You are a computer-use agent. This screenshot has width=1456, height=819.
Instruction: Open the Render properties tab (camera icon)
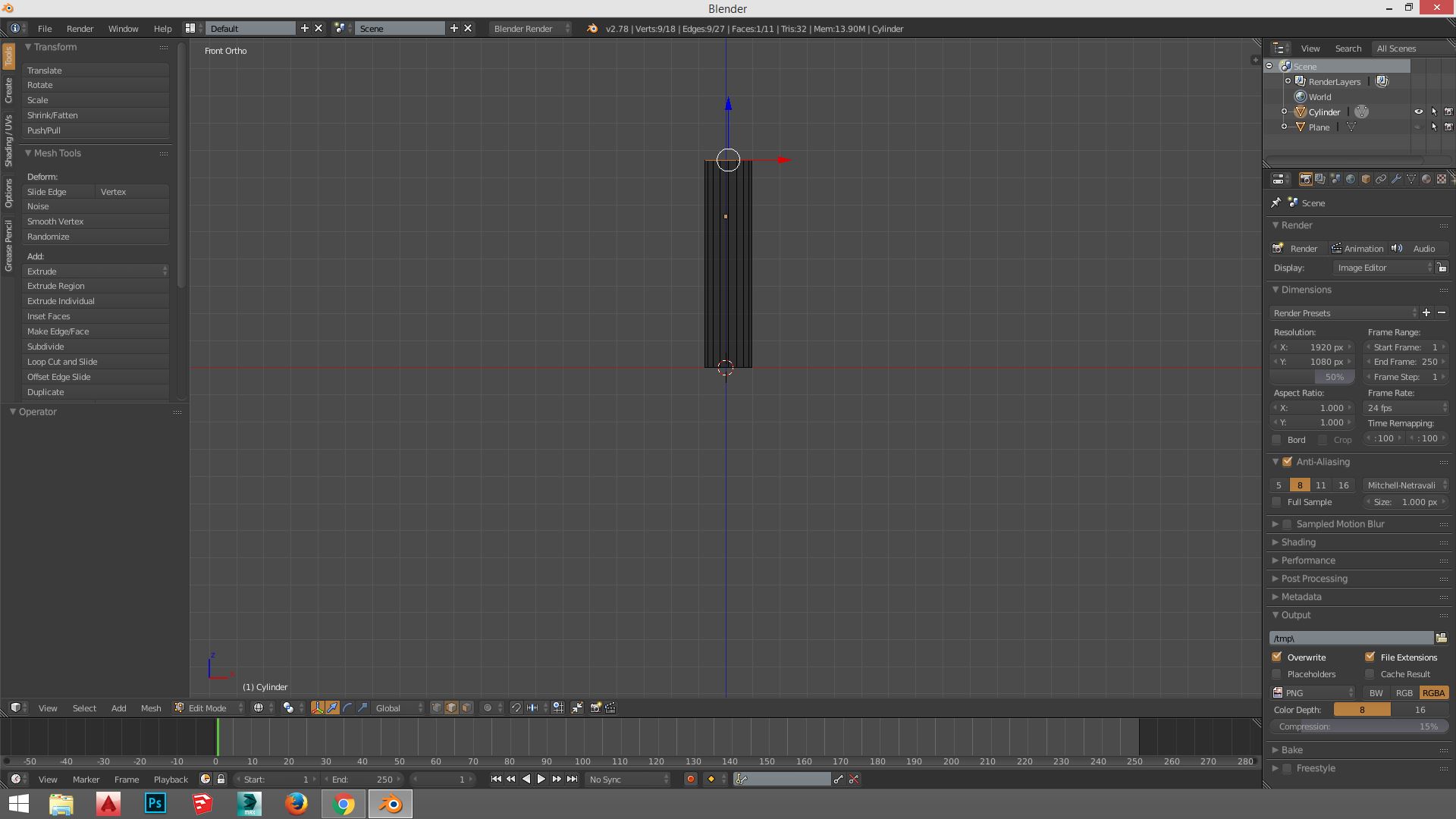(1305, 179)
